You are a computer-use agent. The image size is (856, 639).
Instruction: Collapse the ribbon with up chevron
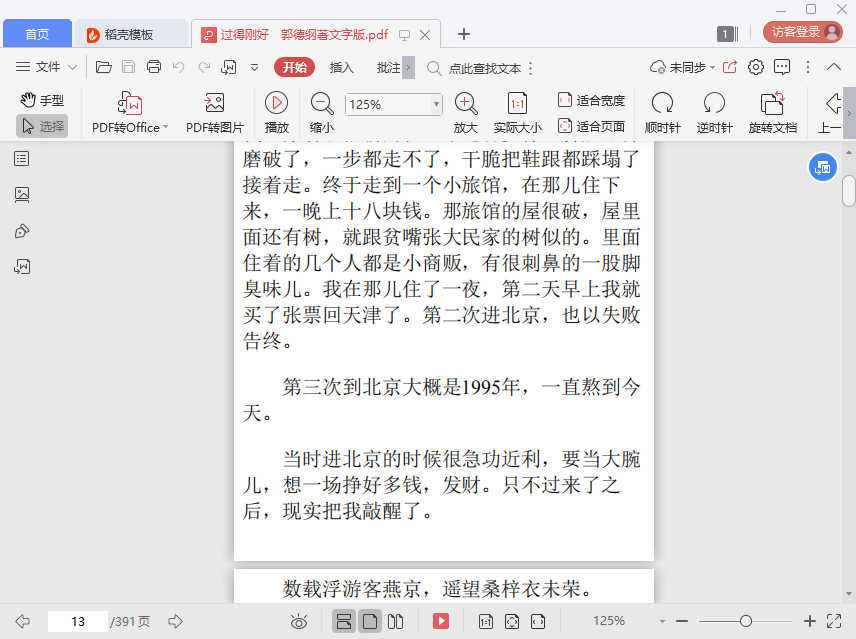(834, 67)
